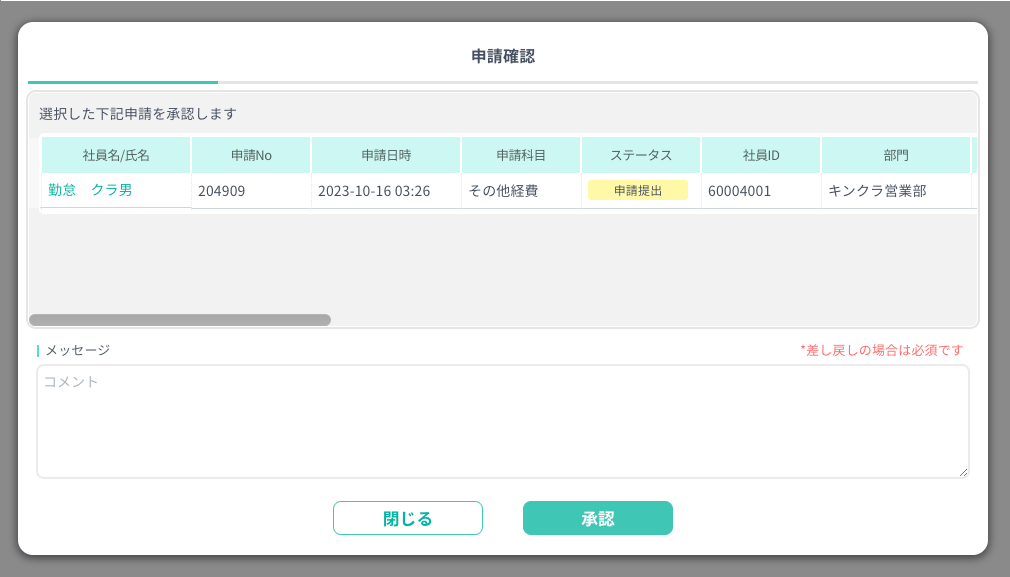Select employee ID 60004001 cell
This screenshot has height=577, width=1010.
761,191
